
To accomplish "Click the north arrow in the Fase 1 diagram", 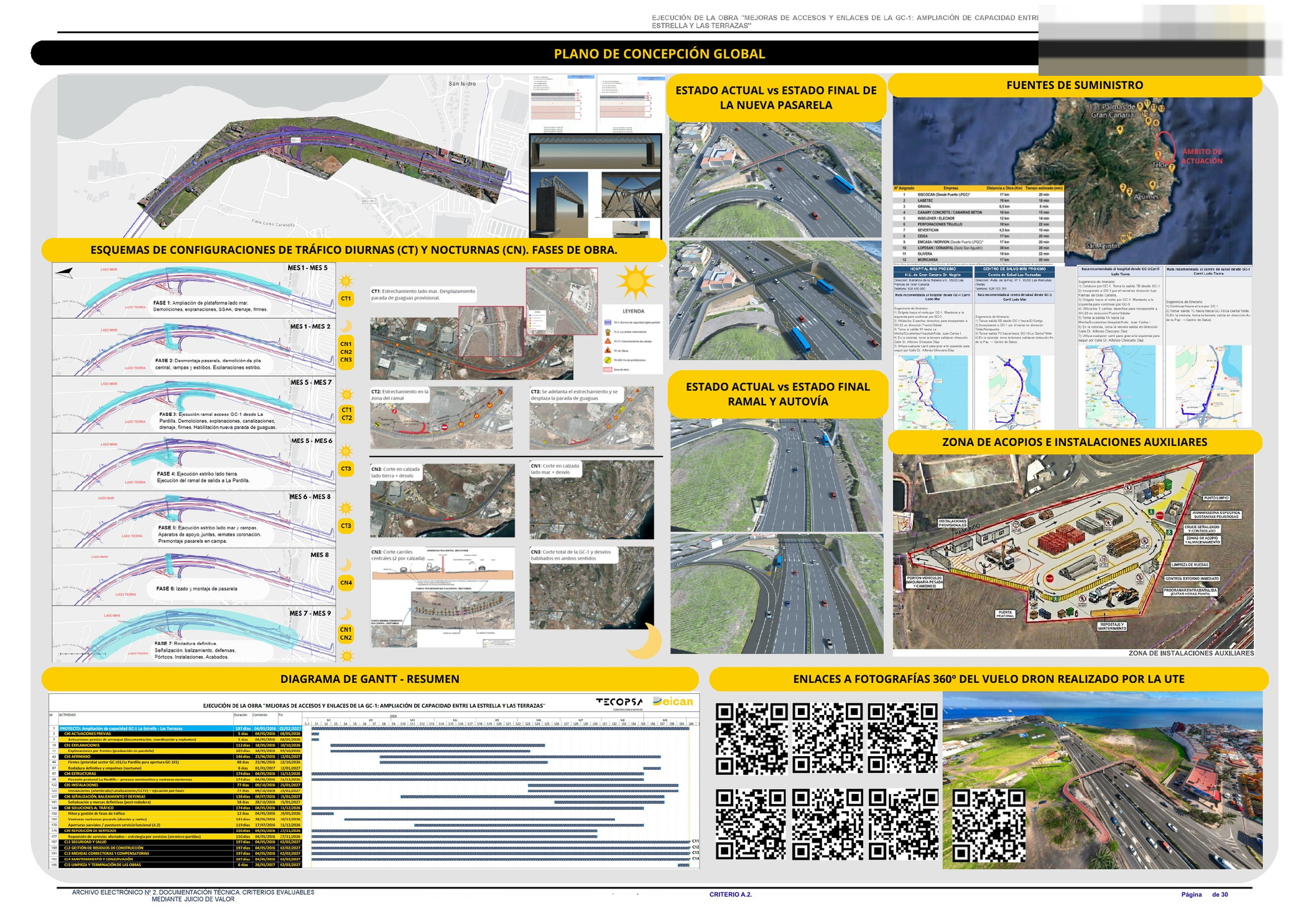I will click(64, 272).
